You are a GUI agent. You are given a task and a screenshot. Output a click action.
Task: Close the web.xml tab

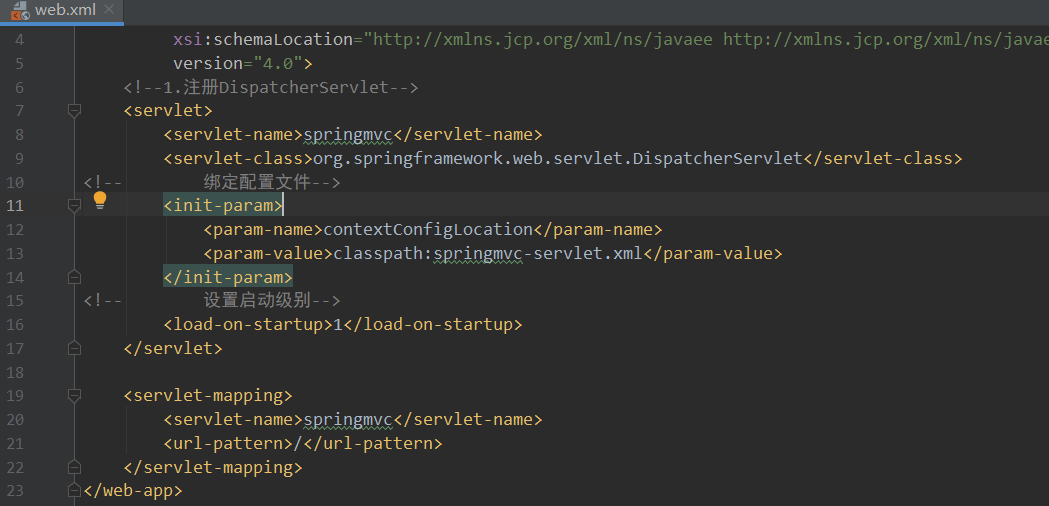pos(110,10)
